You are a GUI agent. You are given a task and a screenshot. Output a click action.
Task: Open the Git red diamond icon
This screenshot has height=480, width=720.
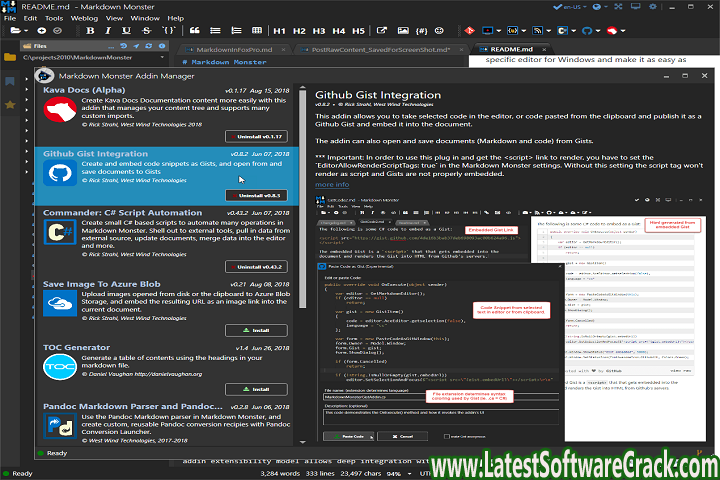tap(469, 31)
